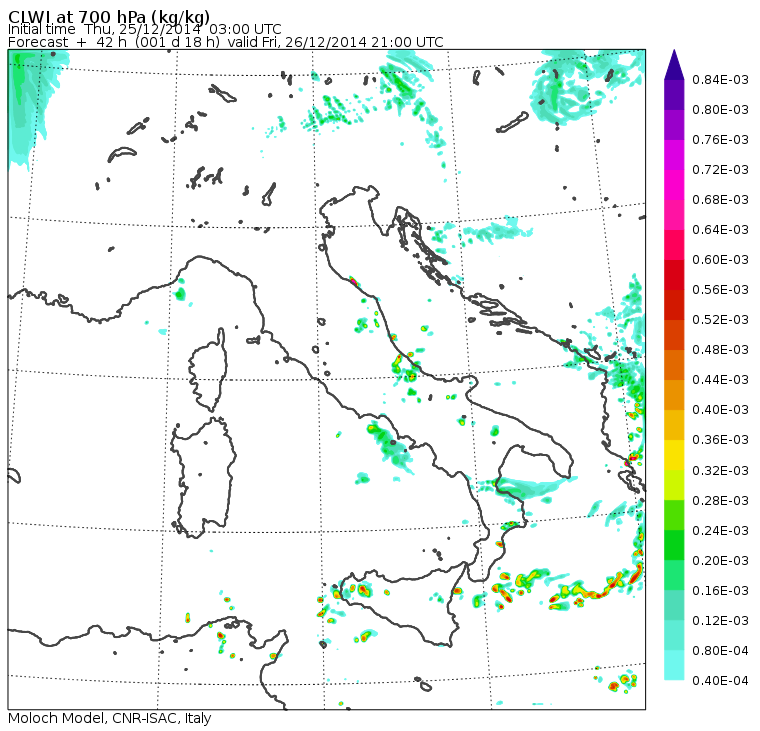Click the 0.56E-03 legend label

(x=720, y=290)
